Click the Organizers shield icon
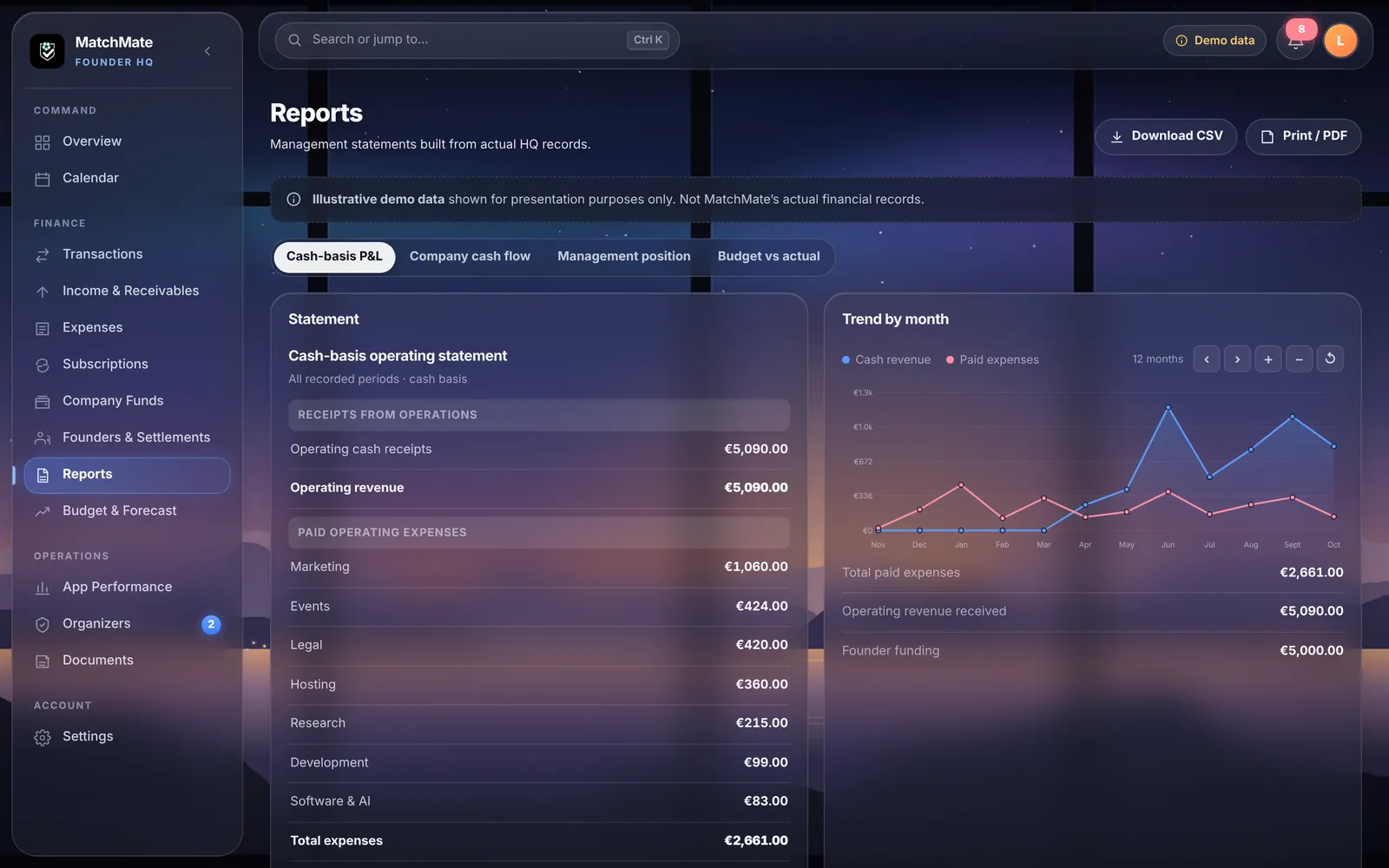Viewport: 1389px width, 868px height. point(43,624)
